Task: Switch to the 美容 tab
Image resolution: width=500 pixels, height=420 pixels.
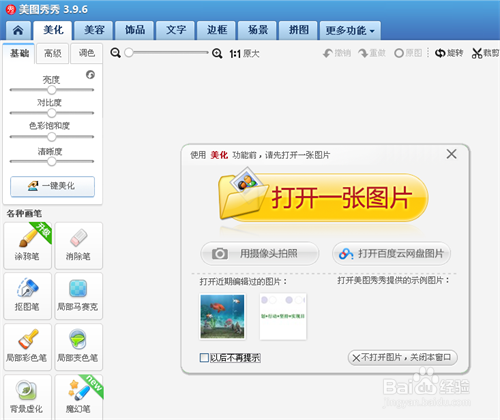Action: 94,30
